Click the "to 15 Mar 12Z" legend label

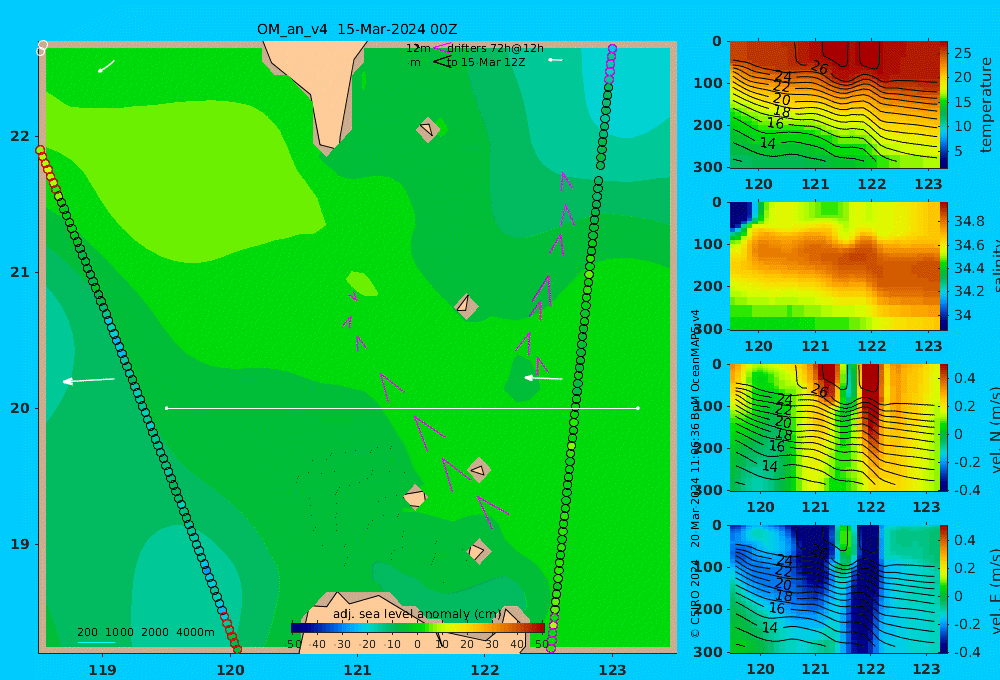(486, 62)
